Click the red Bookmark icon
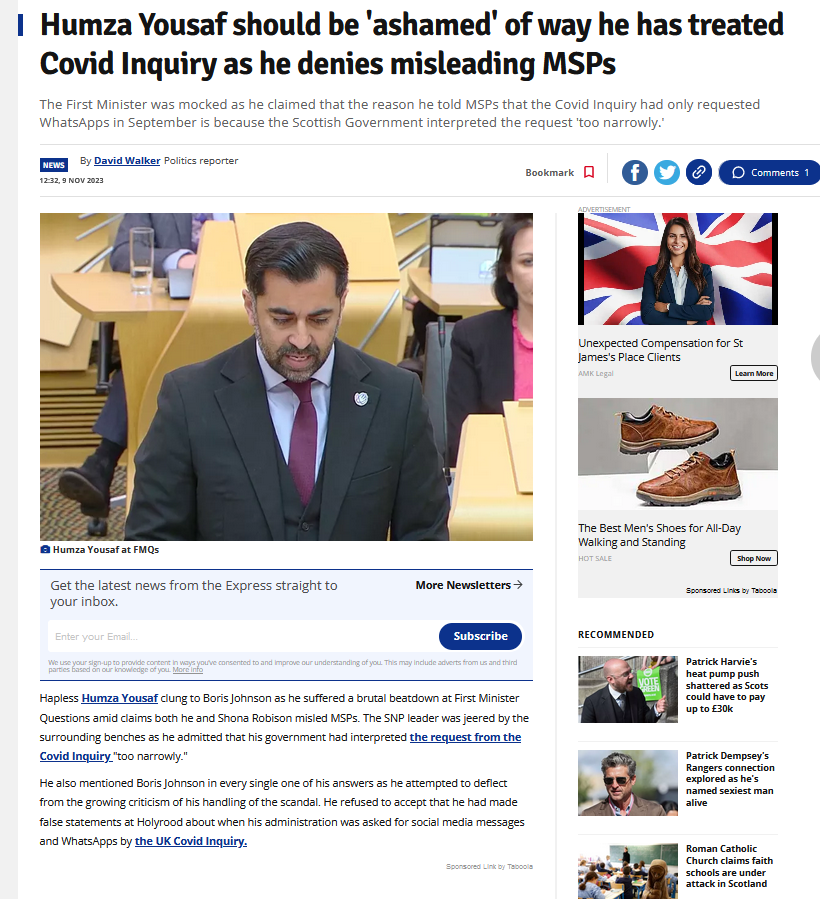 tap(588, 172)
